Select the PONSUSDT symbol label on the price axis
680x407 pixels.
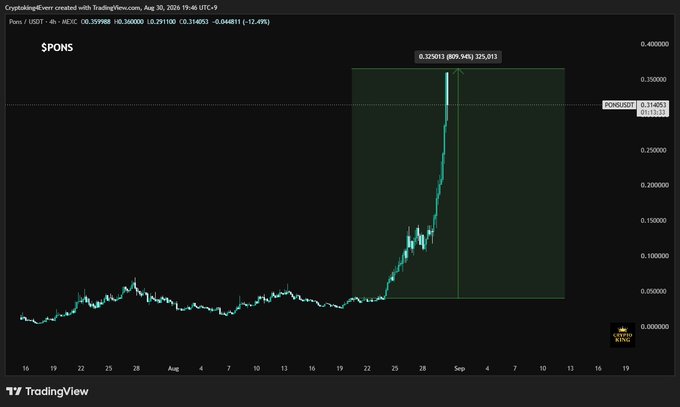[619, 105]
